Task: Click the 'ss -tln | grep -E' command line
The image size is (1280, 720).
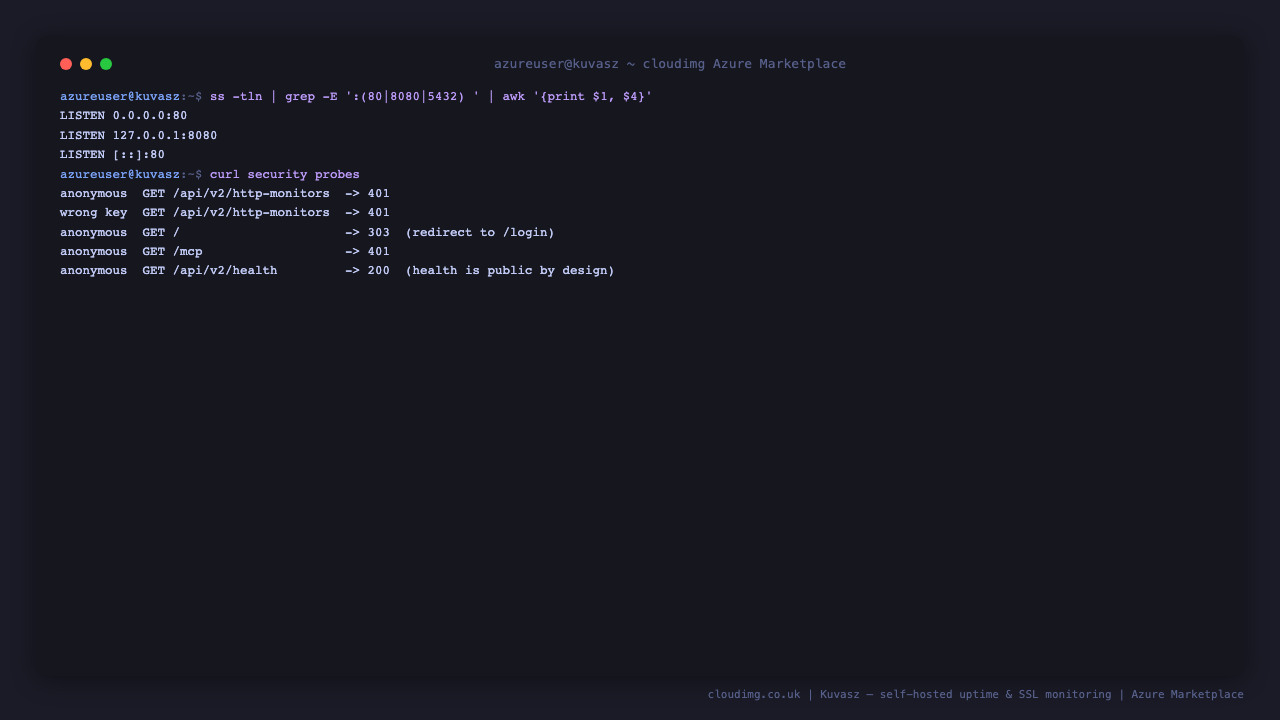Action: point(356,96)
